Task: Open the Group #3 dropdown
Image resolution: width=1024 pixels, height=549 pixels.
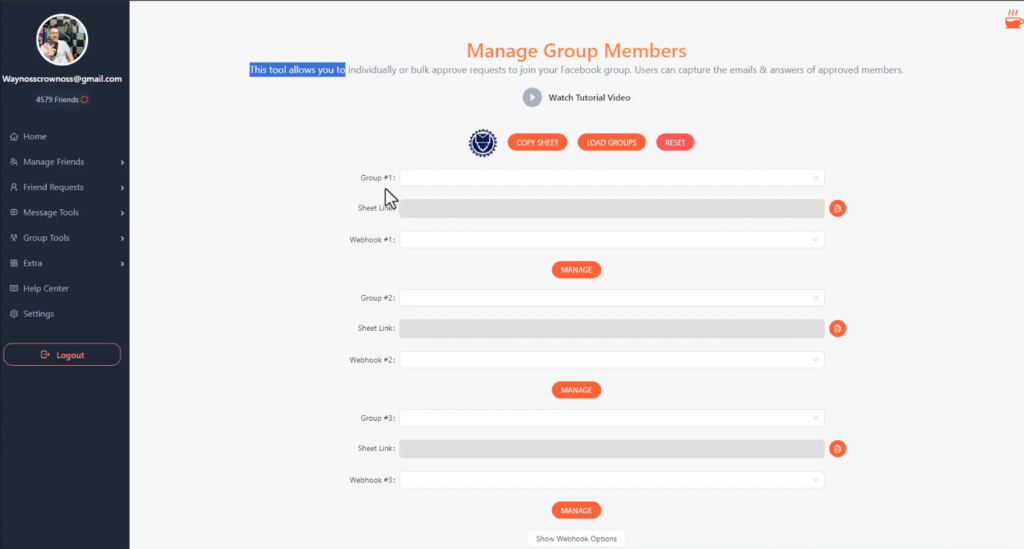Action: [x=612, y=418]
